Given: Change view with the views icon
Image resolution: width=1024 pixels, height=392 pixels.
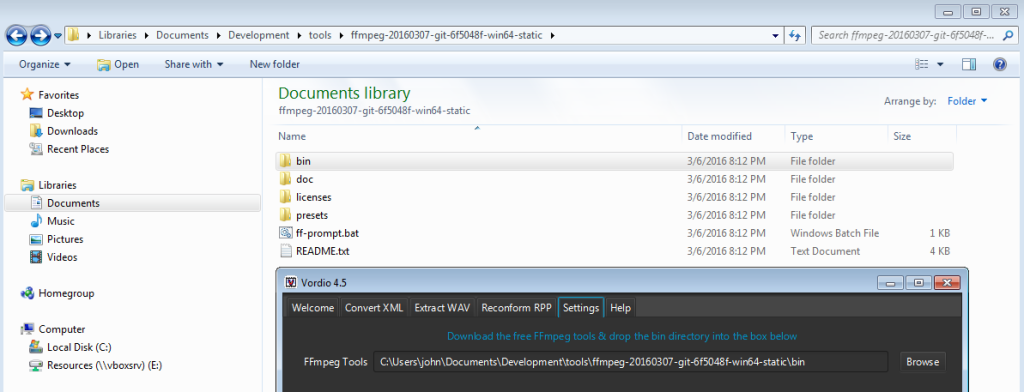Looking at the screenshot, I should coord(922,64).
